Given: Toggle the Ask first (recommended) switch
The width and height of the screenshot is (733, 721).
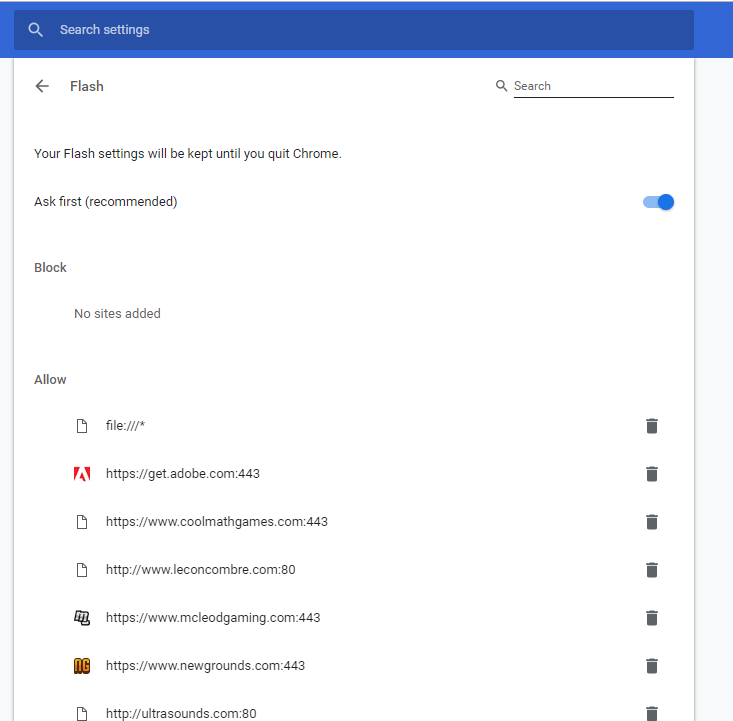Looking at the screenshot, I should pos(658,202).
